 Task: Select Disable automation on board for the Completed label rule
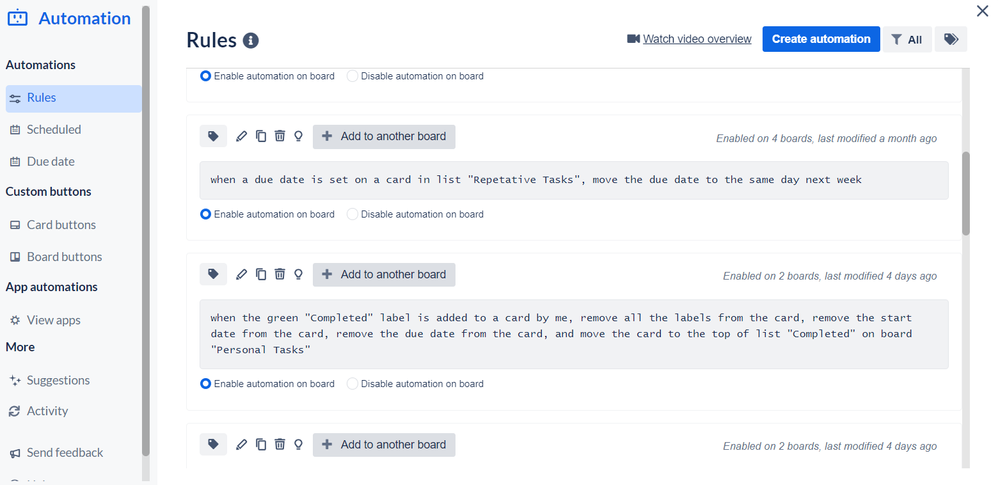[415, 384]
